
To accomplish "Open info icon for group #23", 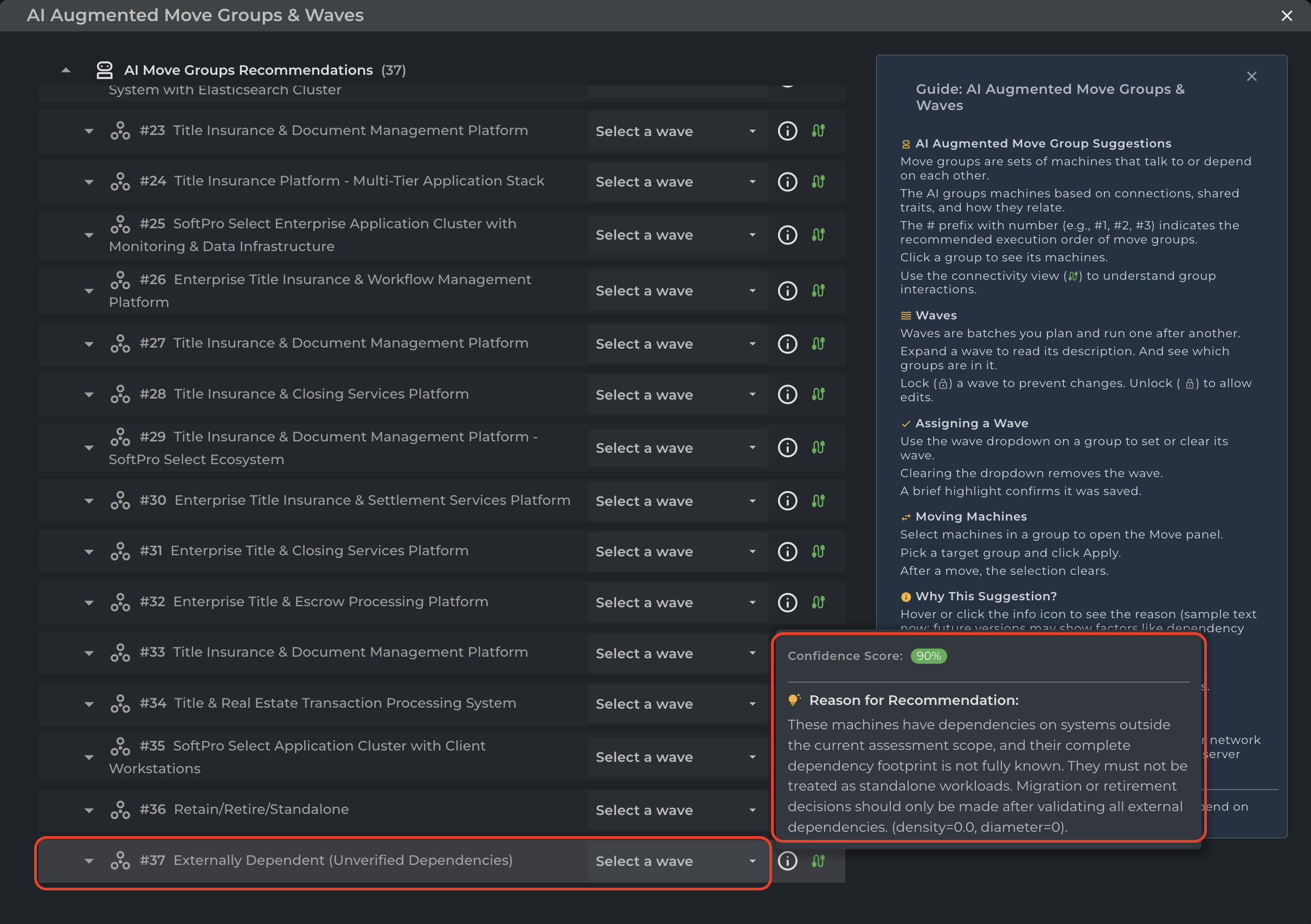I will (x=787, y=131).
